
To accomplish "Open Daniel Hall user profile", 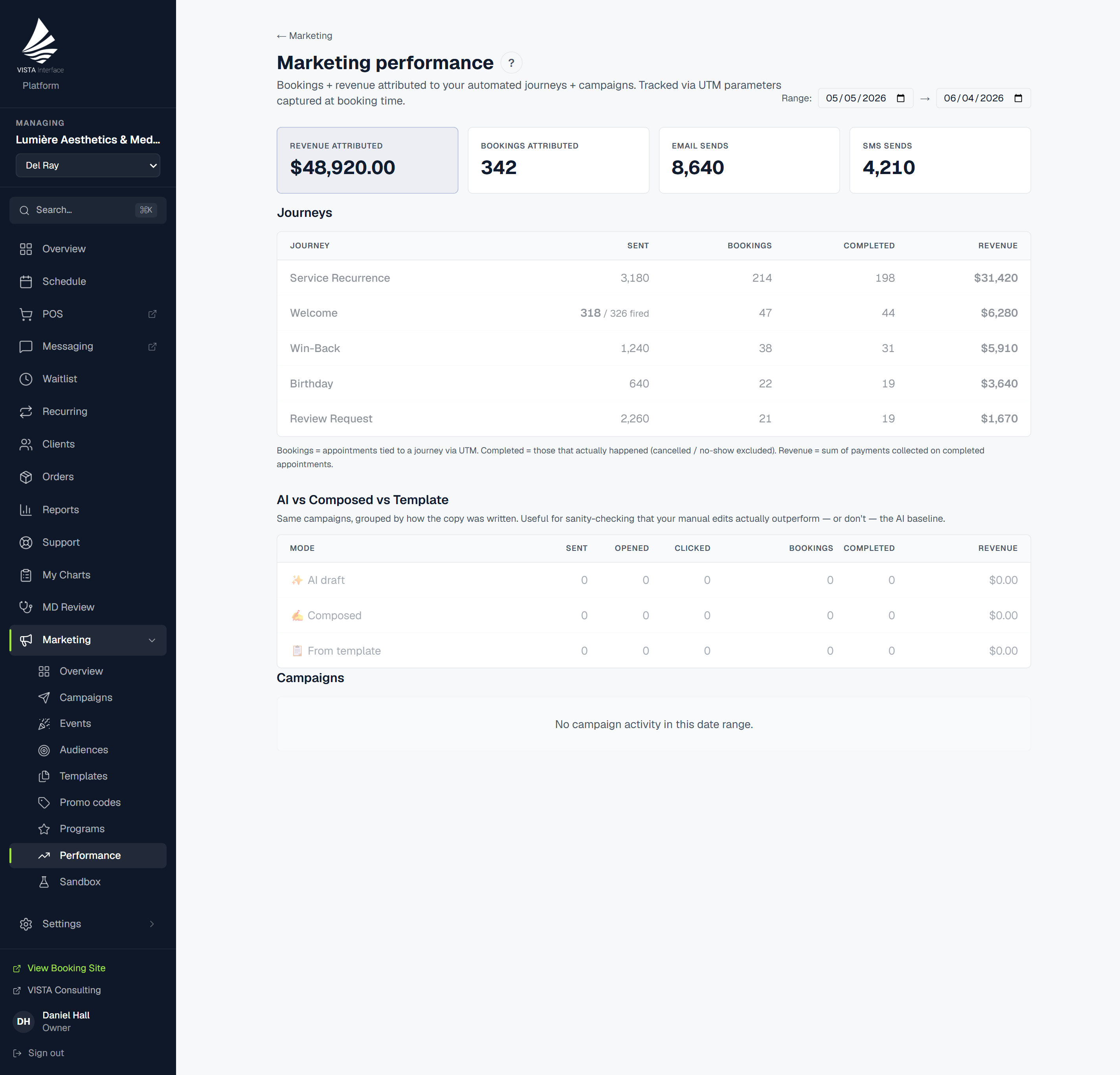I will (51, 1021).
